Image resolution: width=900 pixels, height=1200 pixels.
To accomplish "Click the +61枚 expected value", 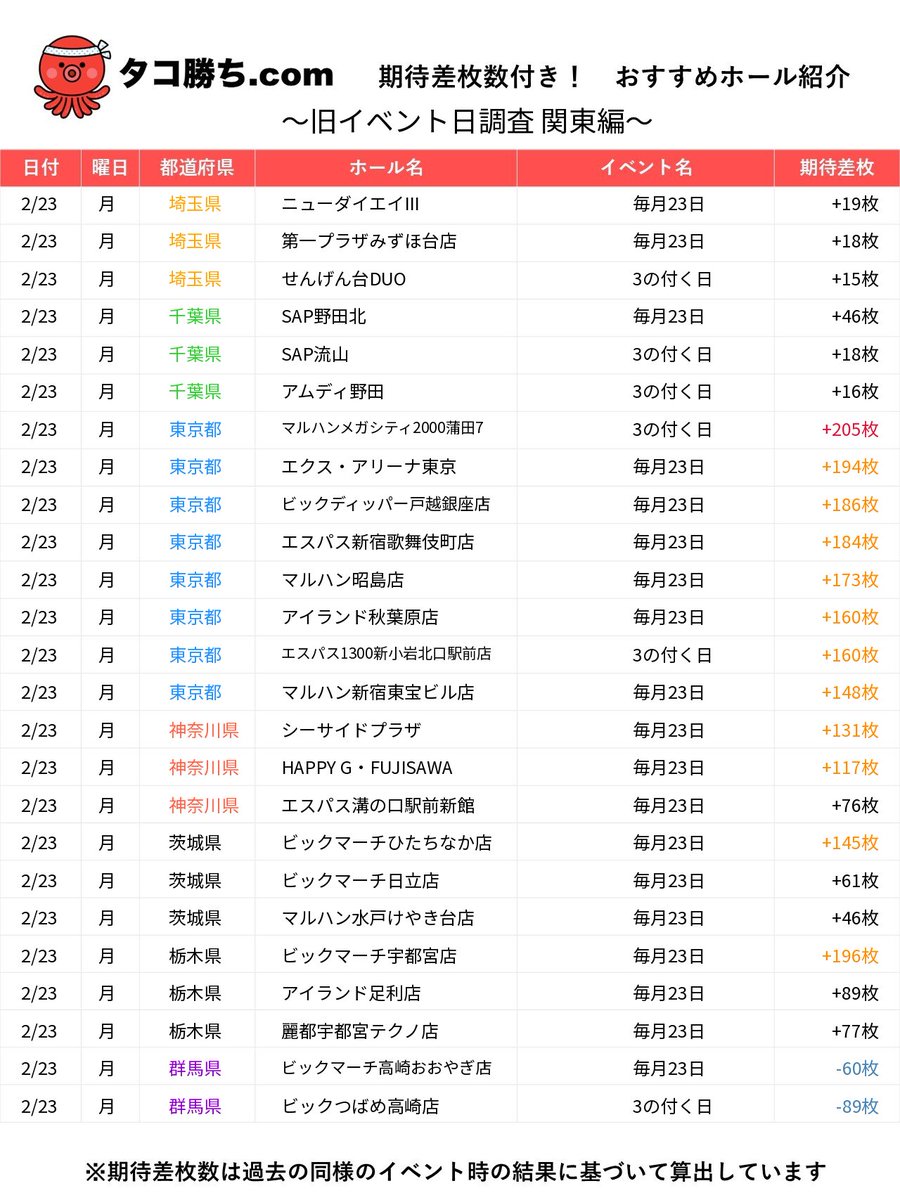I will click(x=855, y=881).
